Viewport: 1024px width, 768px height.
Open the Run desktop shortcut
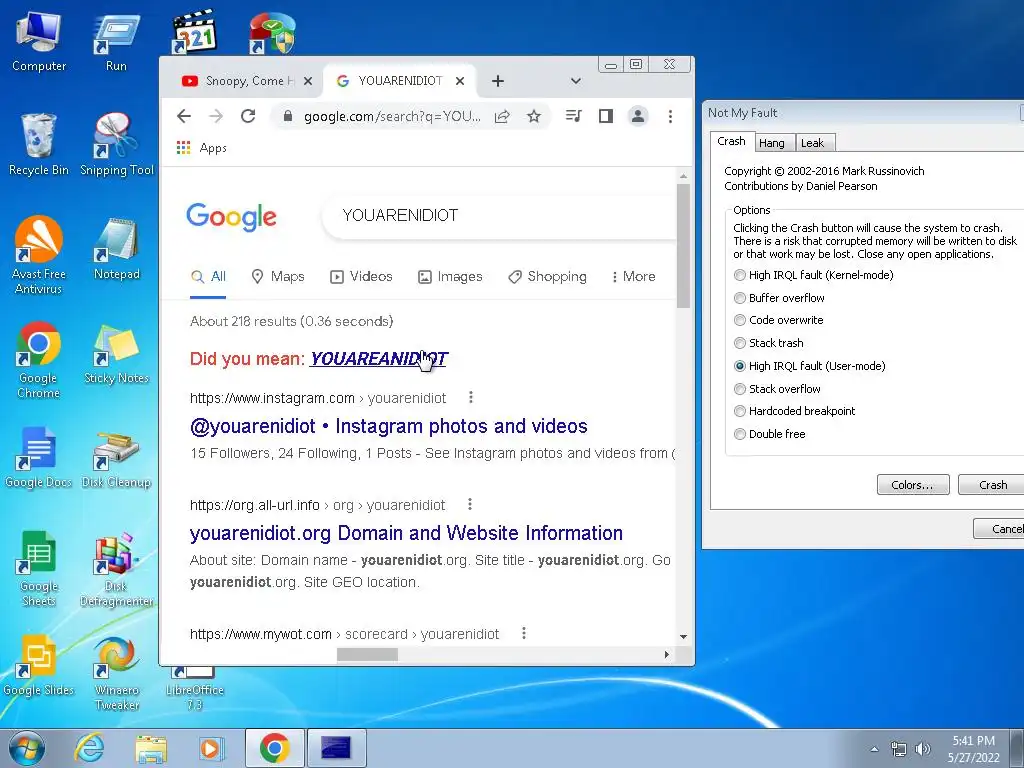(116, 42)
